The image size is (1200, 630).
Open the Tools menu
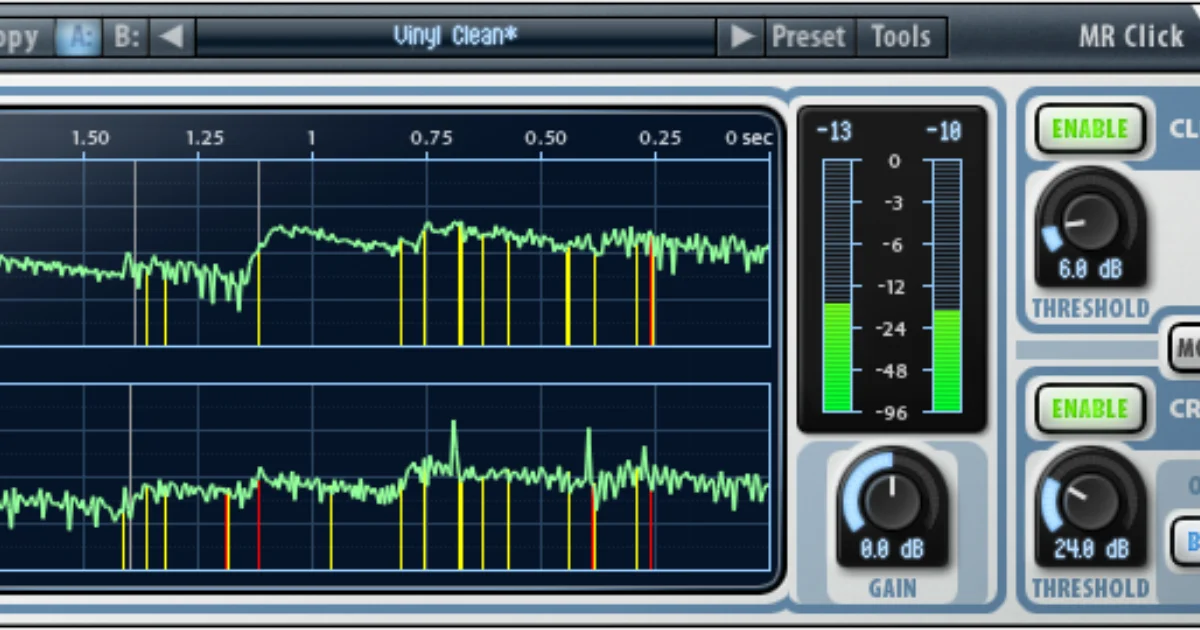click(x=901, y=37)
